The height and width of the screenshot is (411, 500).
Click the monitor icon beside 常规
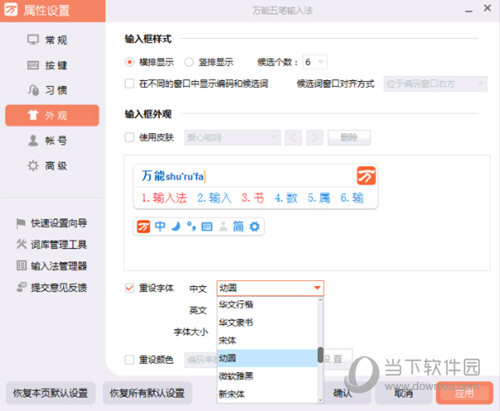[33, 40]
